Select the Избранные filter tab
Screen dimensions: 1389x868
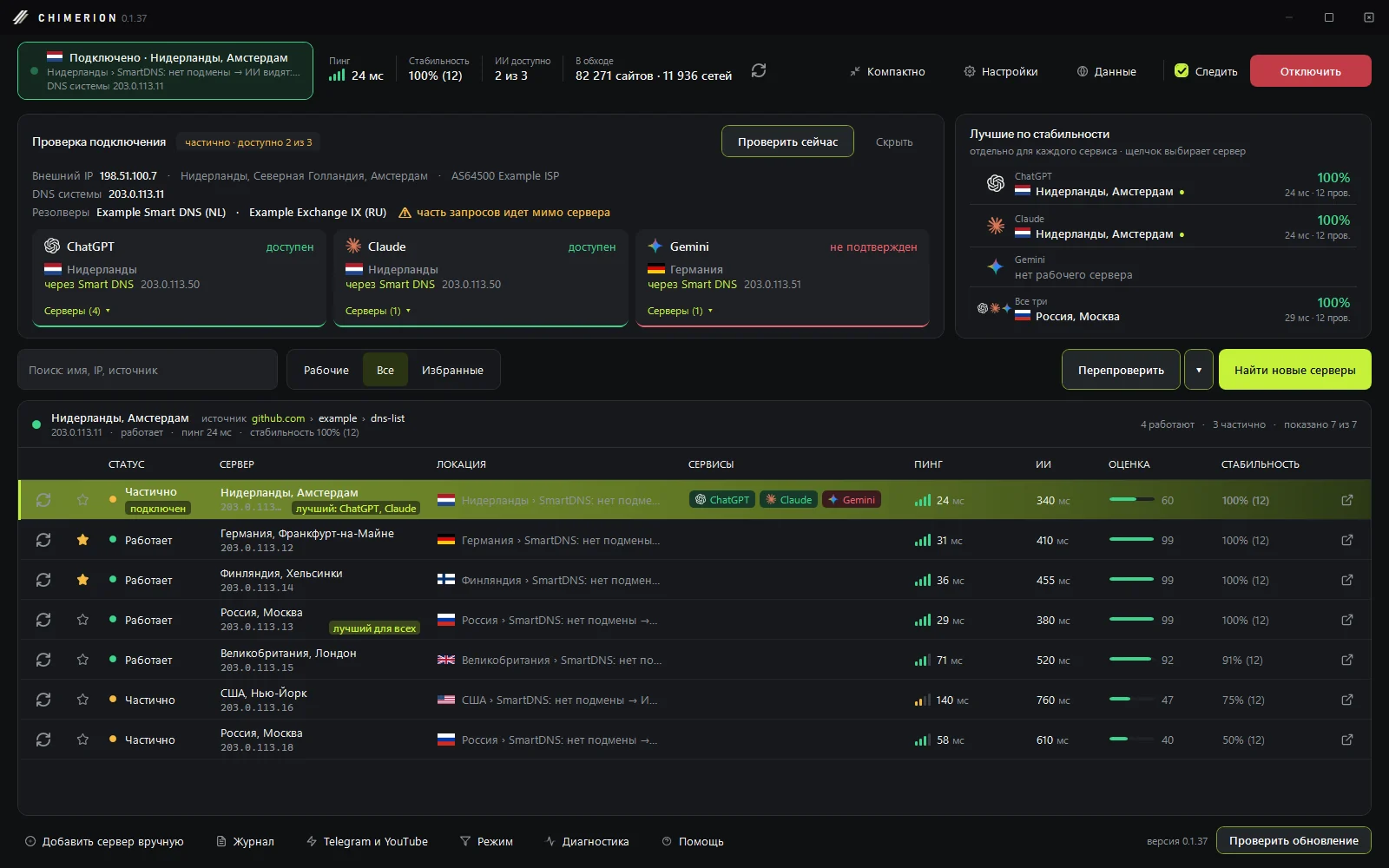pyautogui.click(x=452, y=370)
